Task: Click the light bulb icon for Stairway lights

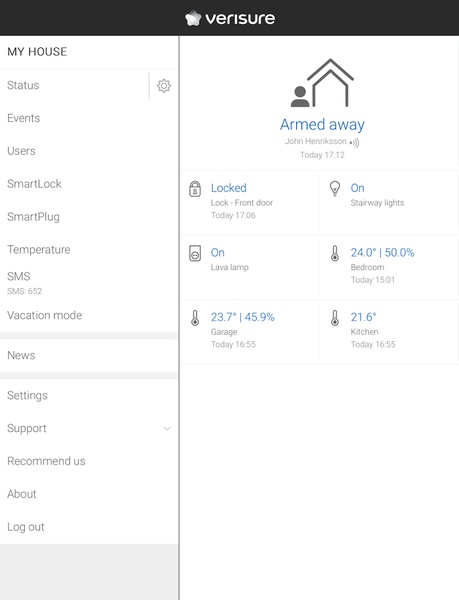Action: click(x=335, y=188)
